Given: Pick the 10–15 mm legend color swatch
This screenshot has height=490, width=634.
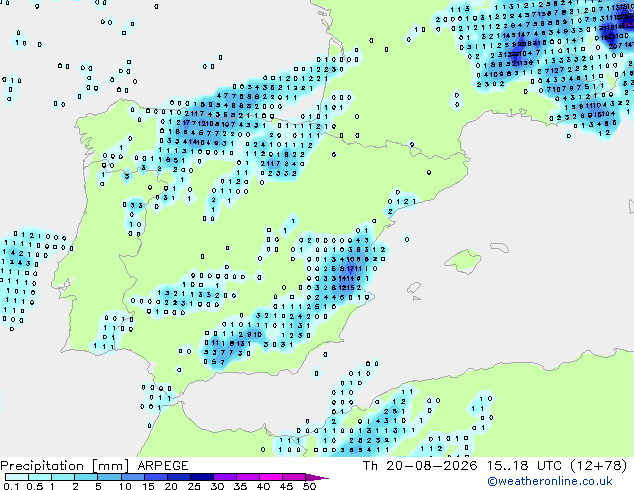Looking at the screenshot, I should [x=132, y=477].
